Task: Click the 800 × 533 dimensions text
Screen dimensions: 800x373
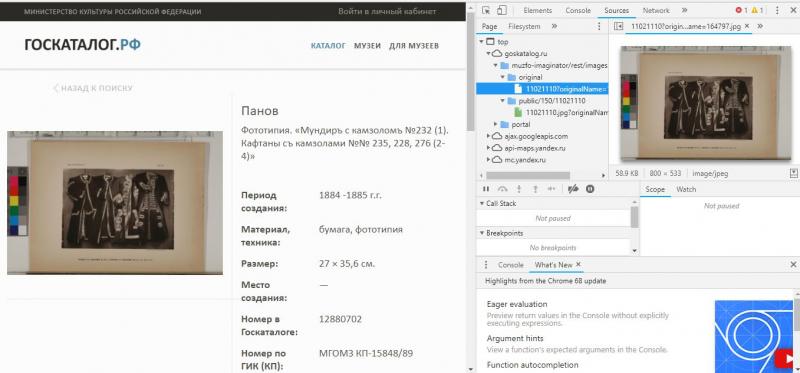Action: coord(665,173)
